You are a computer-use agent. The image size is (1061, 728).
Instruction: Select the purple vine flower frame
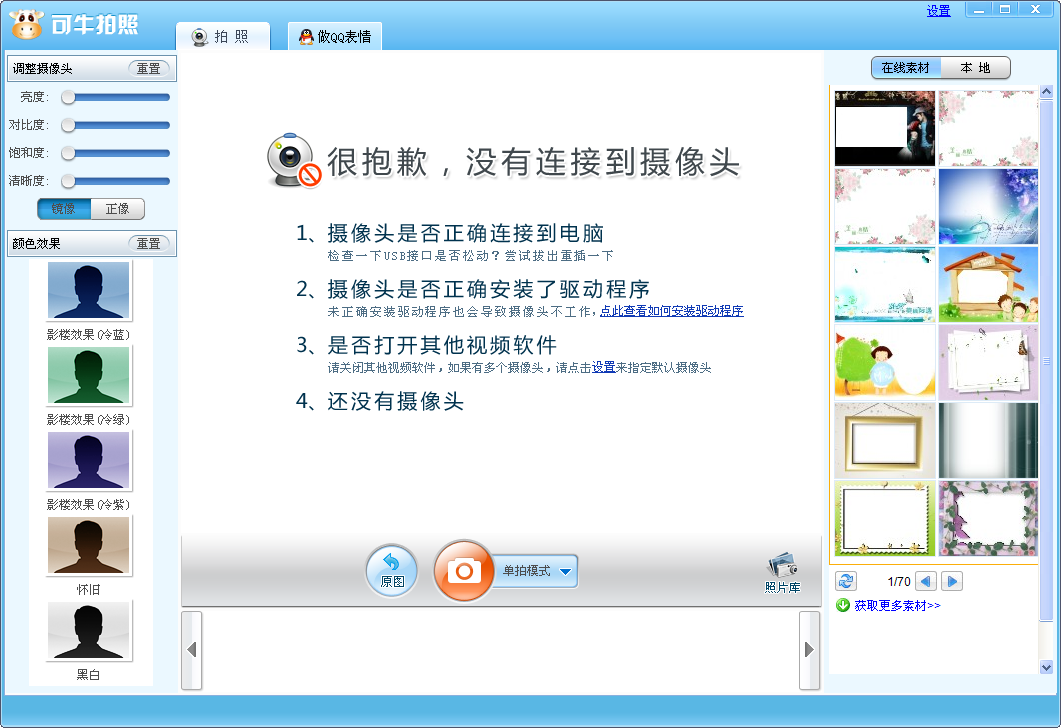pos(988,518)
